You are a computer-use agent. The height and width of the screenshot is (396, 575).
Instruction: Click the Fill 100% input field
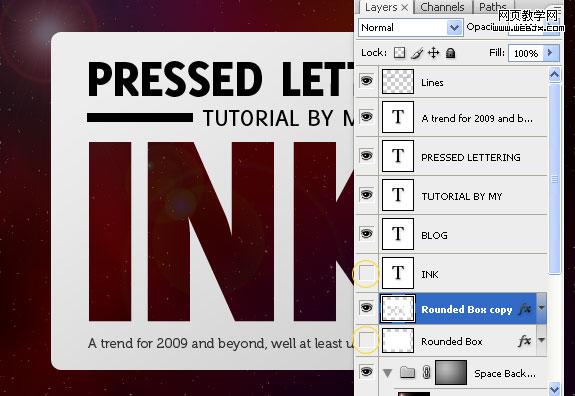526,53
